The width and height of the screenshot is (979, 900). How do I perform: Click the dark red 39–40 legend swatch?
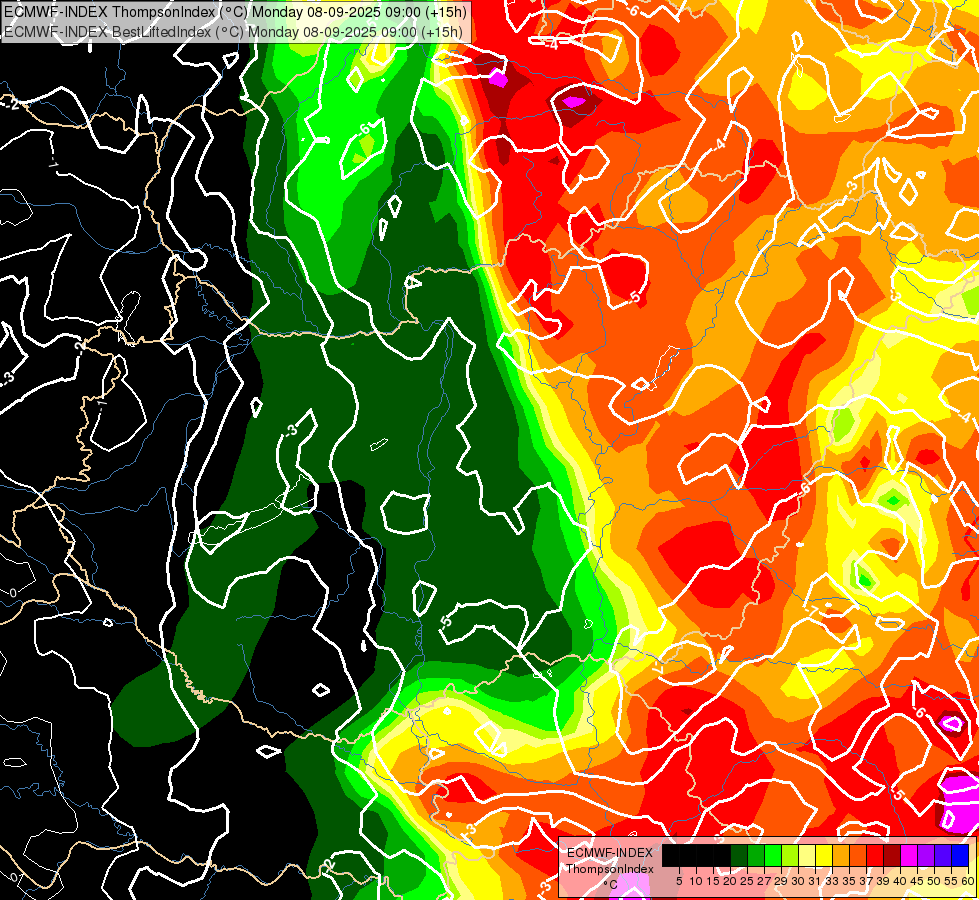click(x=892, y=855)
